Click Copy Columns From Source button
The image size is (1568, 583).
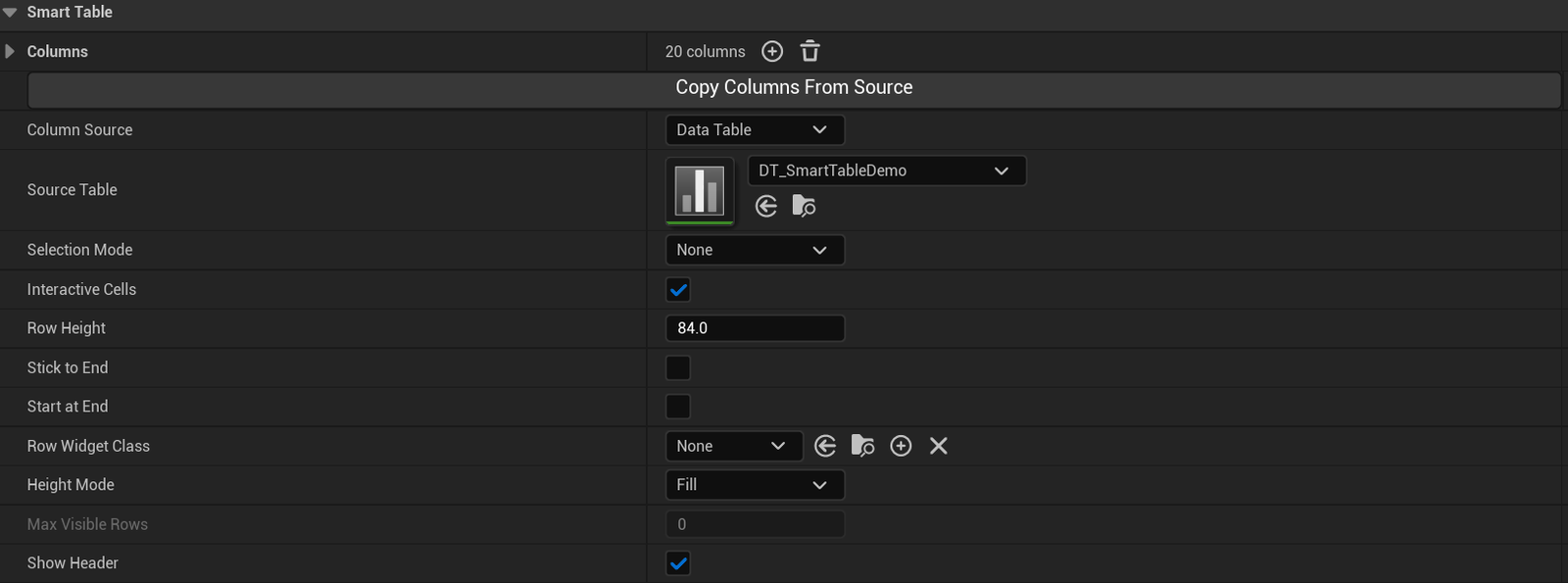794,89
